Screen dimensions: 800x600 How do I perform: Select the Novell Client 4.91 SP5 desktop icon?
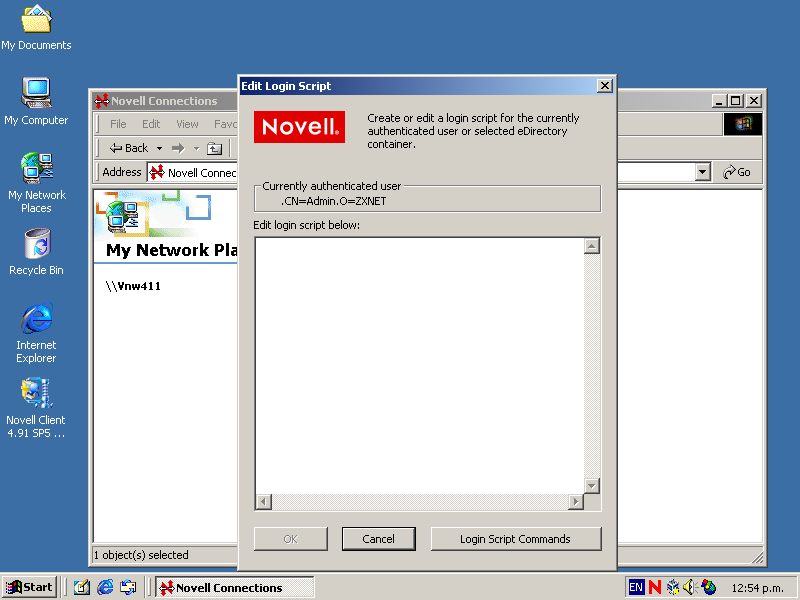coord(36,408)
